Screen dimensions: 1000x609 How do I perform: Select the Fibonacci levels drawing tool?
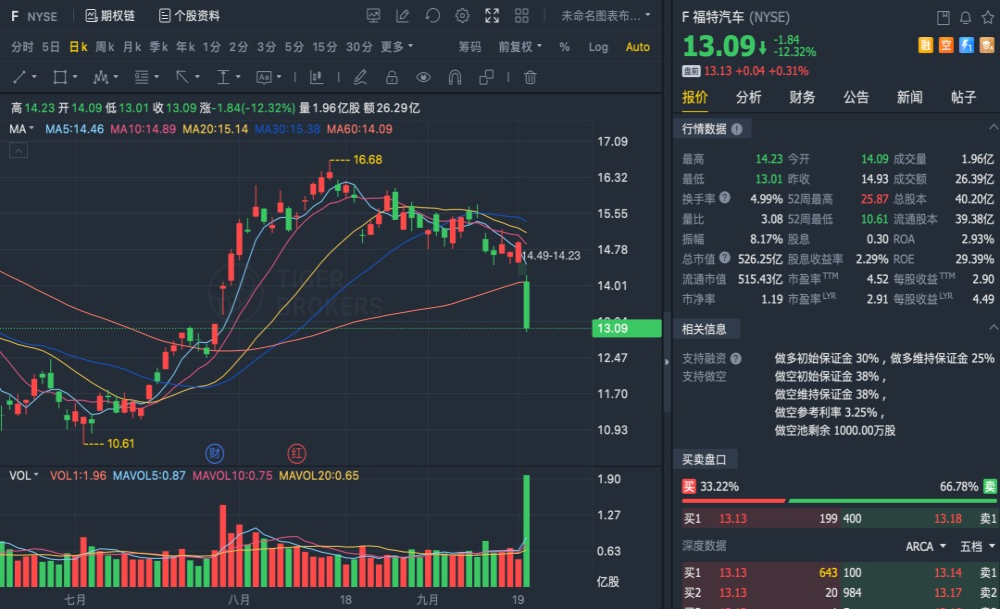click(142, 77)
